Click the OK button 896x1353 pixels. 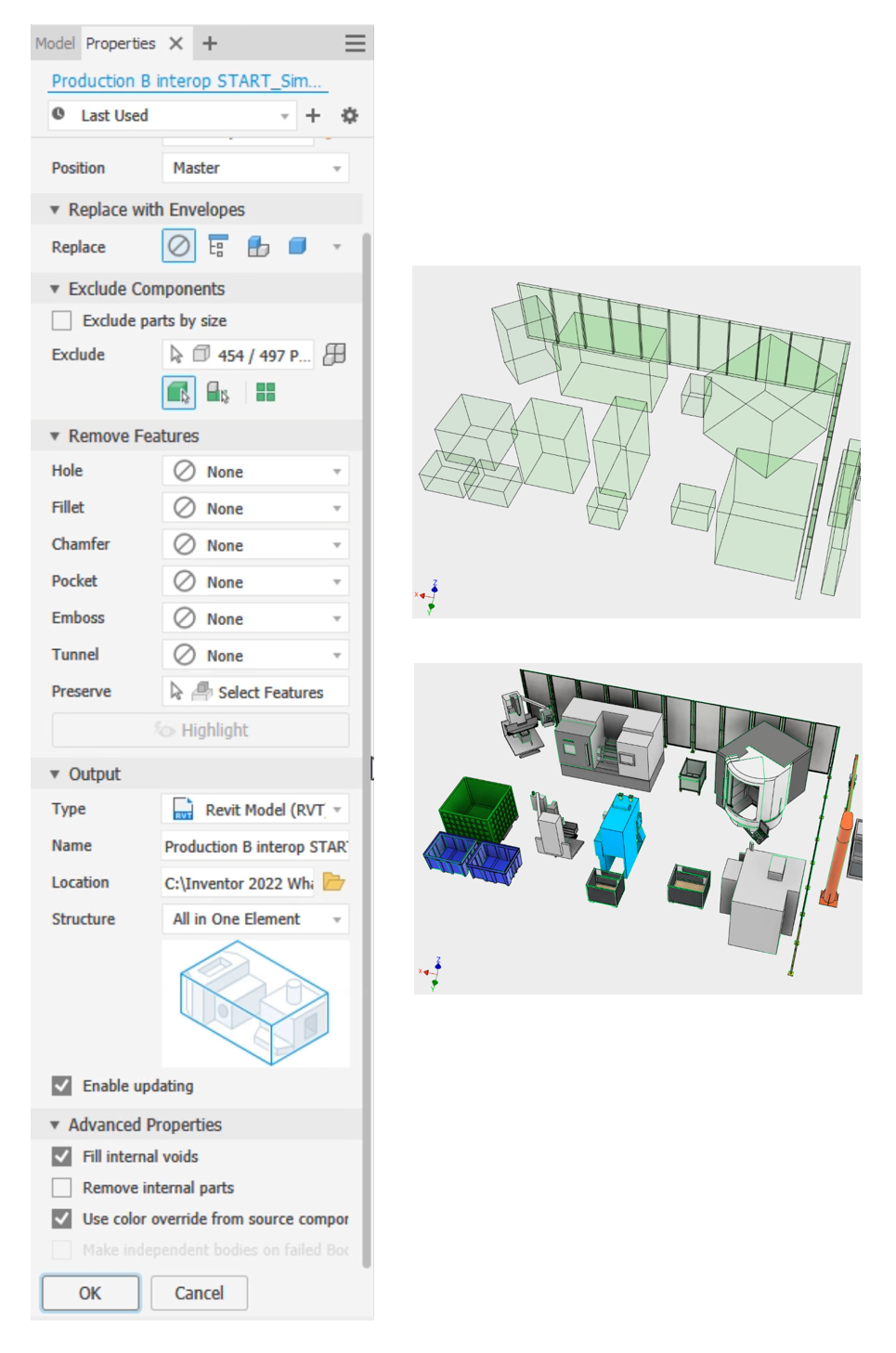point(90,1293)
